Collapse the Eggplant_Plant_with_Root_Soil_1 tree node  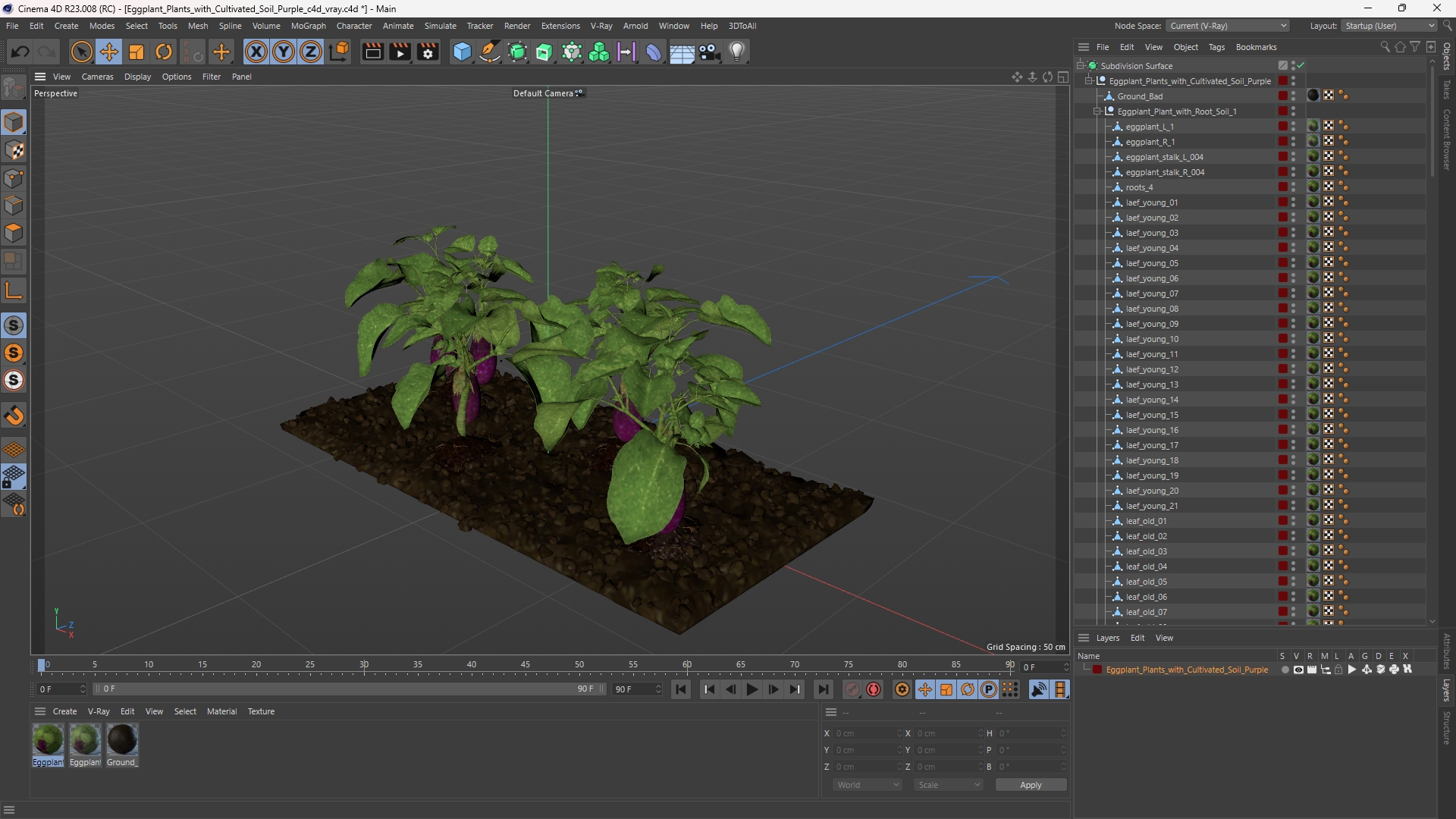point(1097,111)
